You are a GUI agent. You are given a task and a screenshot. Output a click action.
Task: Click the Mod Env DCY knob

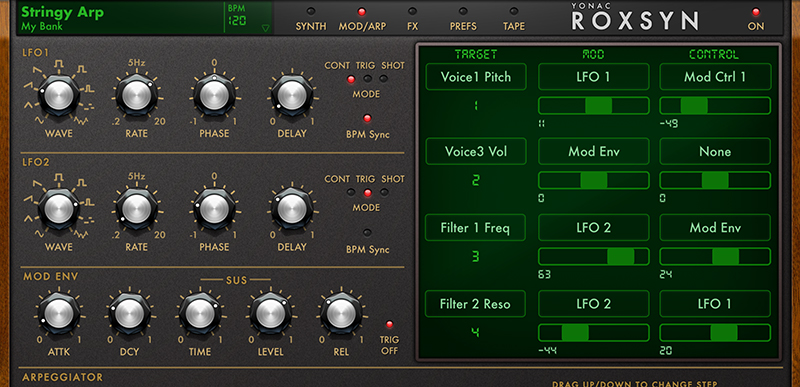click(129, 313)
